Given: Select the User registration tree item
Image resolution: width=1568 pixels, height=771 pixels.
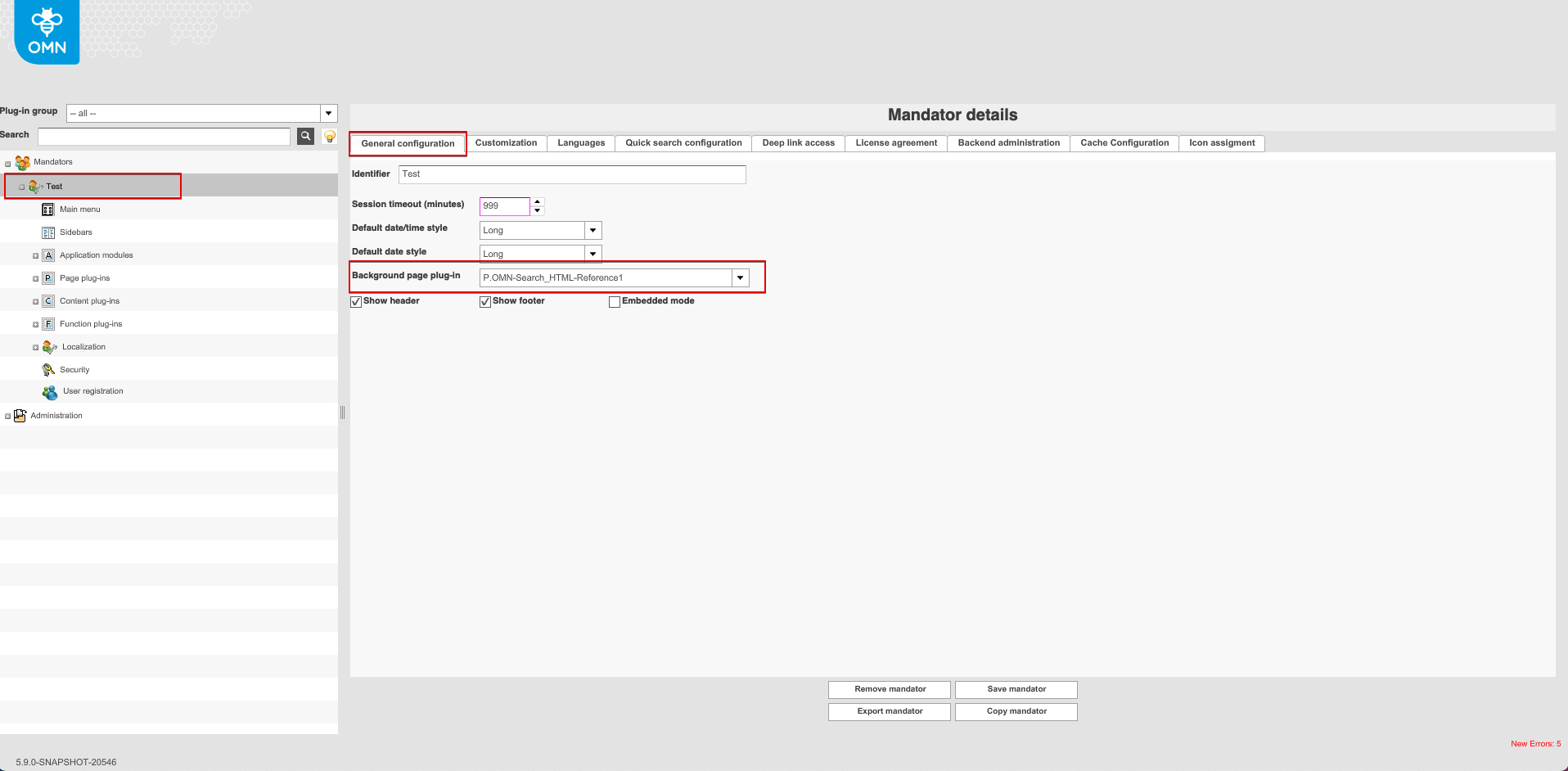Looking at the screenshot, I should (x=93, y=391).
